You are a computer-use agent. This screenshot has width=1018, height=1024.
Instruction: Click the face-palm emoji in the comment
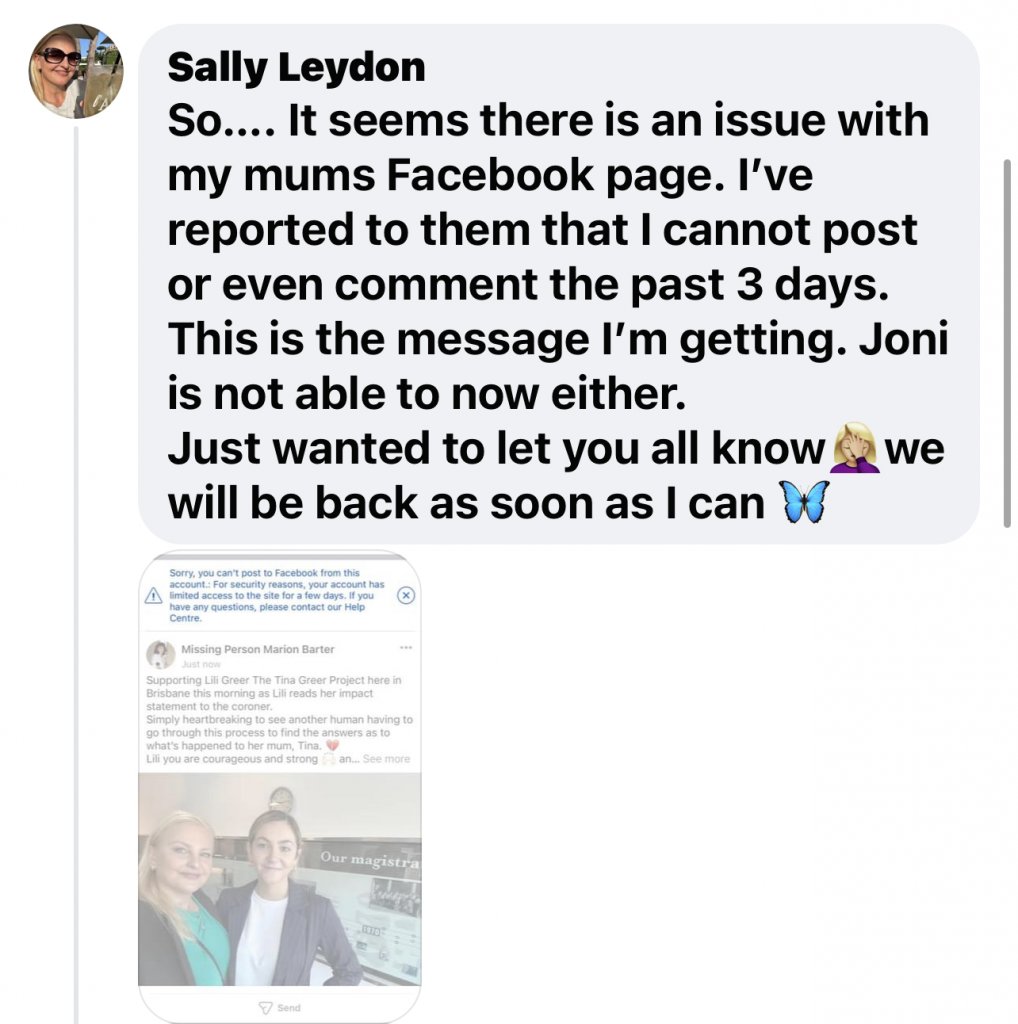pos(855,449)
